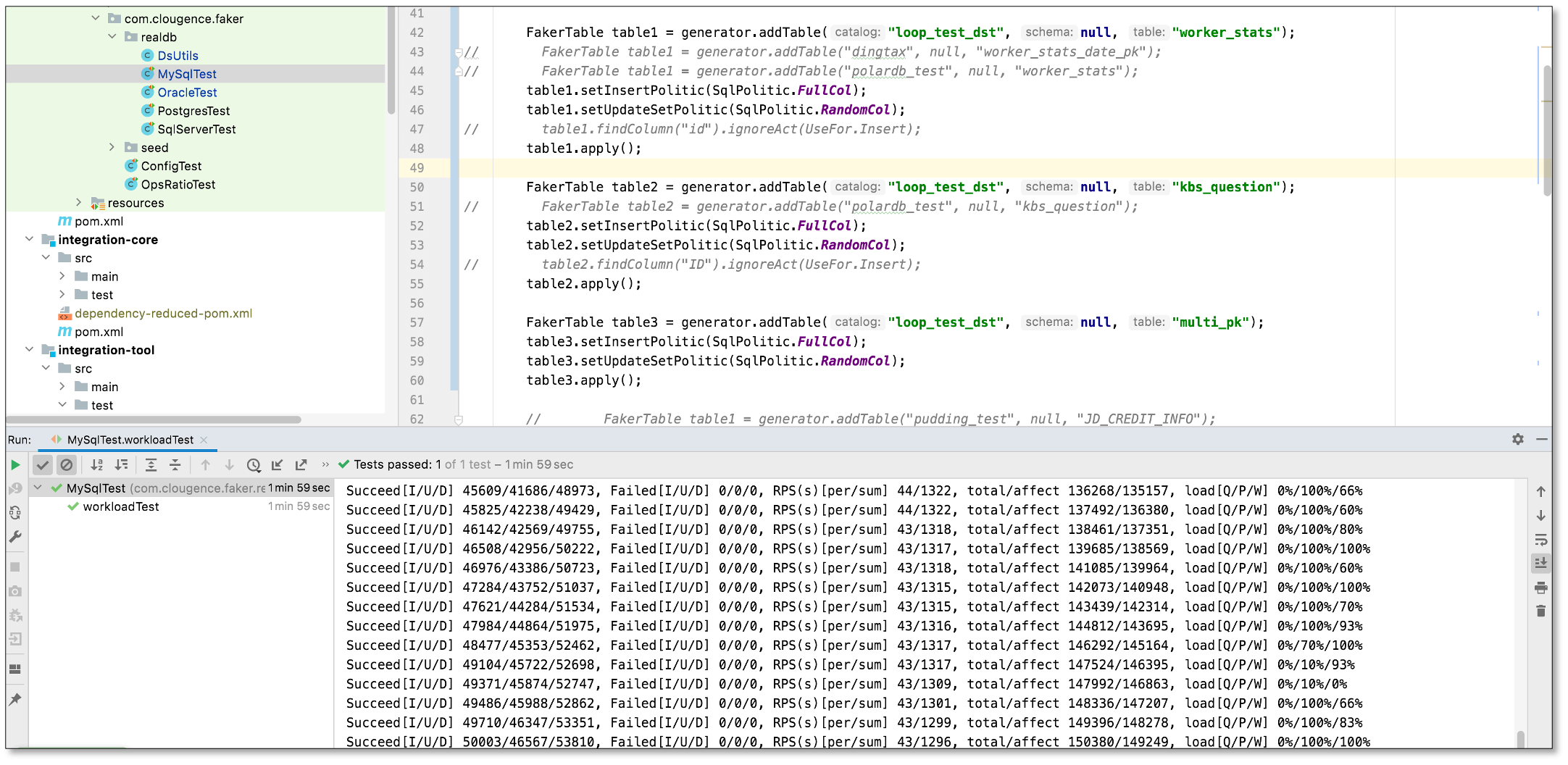Collapse the integration-core module node
The width and height of the screenshot is (1568, 765).
pos(29,239)
